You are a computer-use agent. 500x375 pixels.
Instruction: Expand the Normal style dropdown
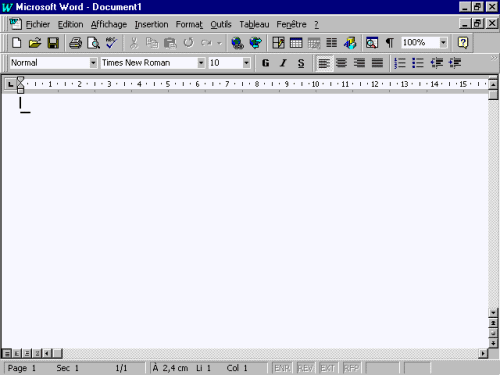[93, 63]
